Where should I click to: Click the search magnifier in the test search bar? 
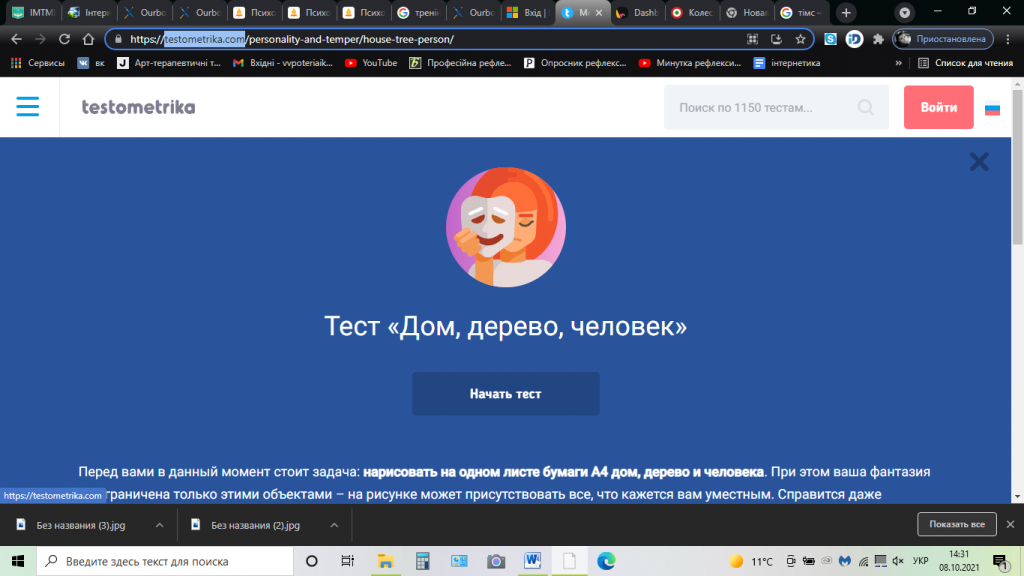coord(864,107)
